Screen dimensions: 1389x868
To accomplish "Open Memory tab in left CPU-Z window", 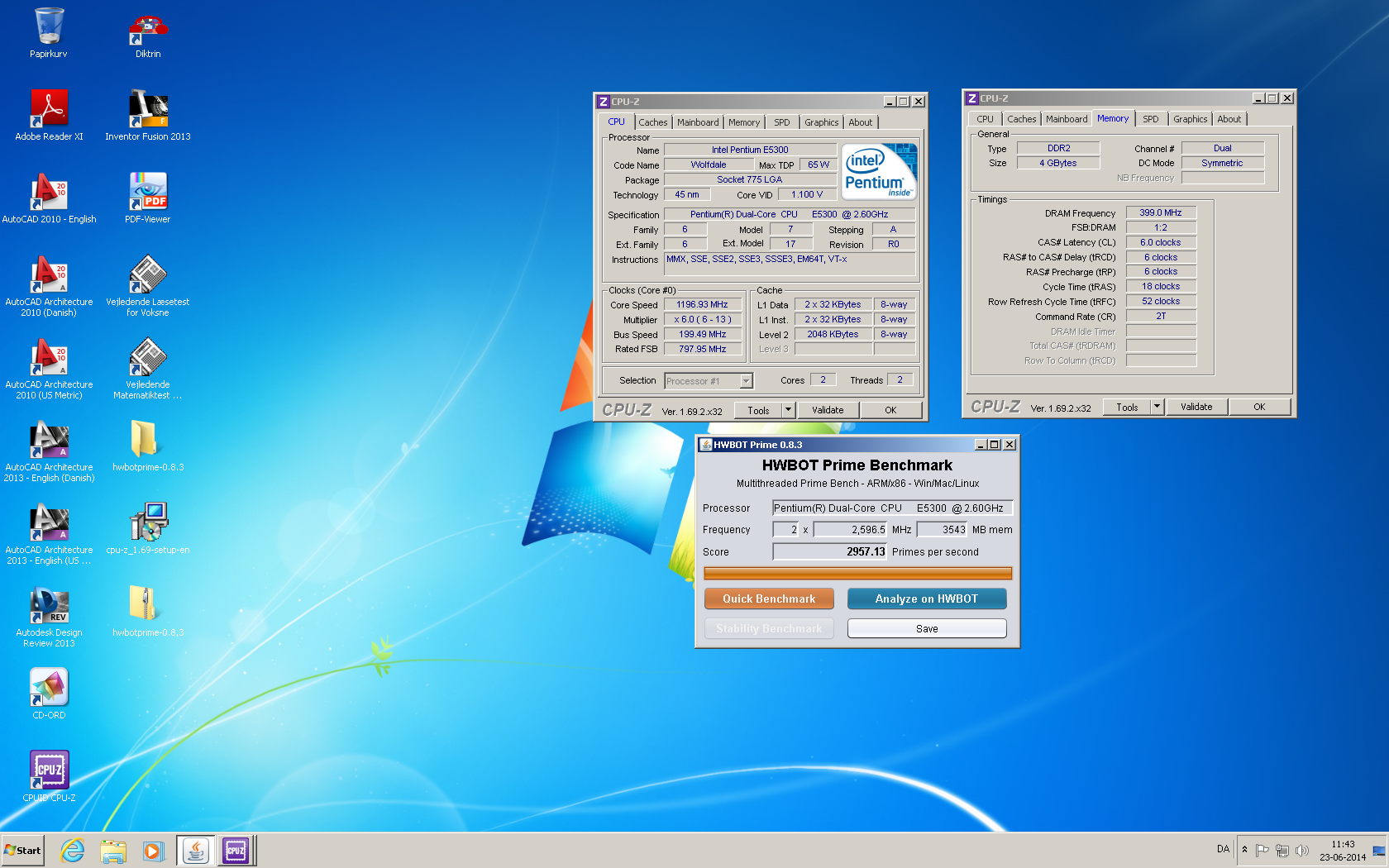I will [744, 122].
